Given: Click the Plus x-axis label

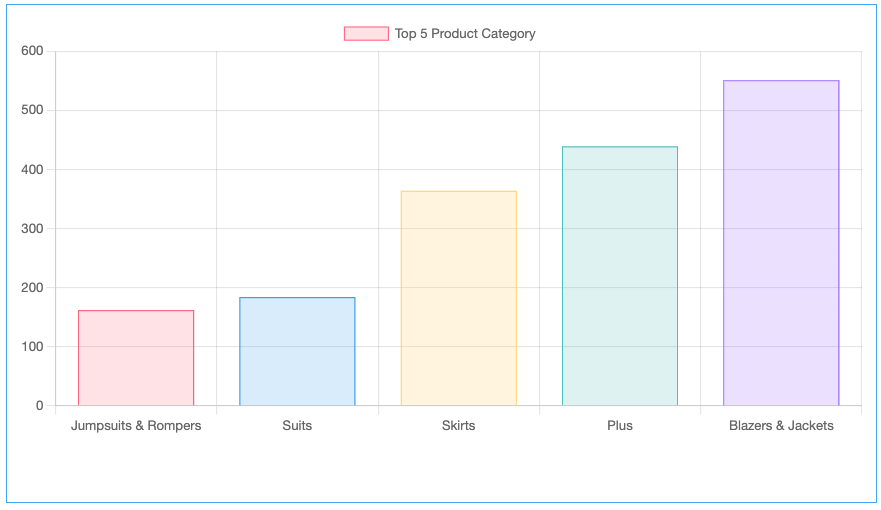Looking at the screenshot, I should click(x=620, y=426).
